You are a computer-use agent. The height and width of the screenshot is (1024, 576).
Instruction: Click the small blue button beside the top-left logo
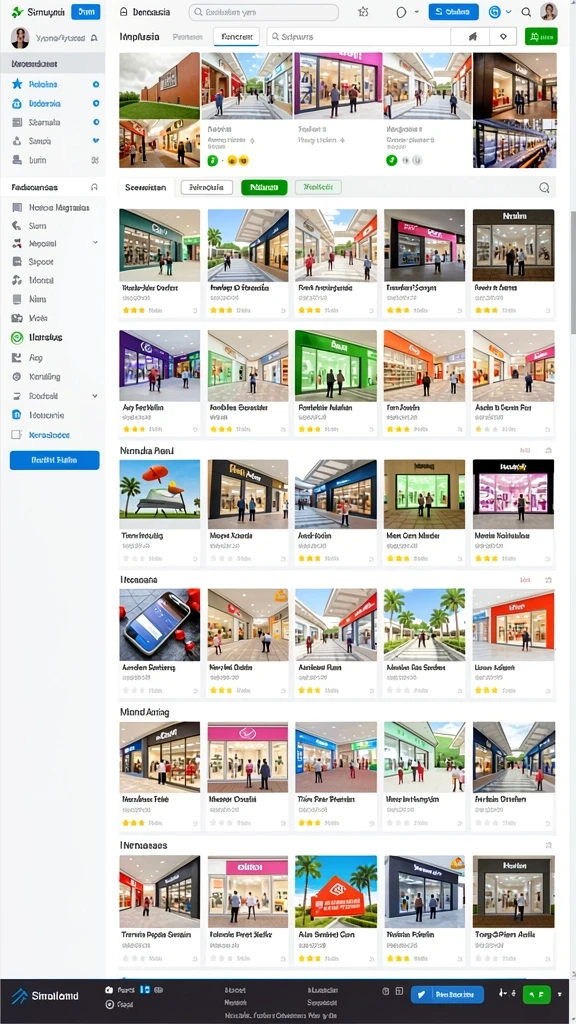click(86, 12)
